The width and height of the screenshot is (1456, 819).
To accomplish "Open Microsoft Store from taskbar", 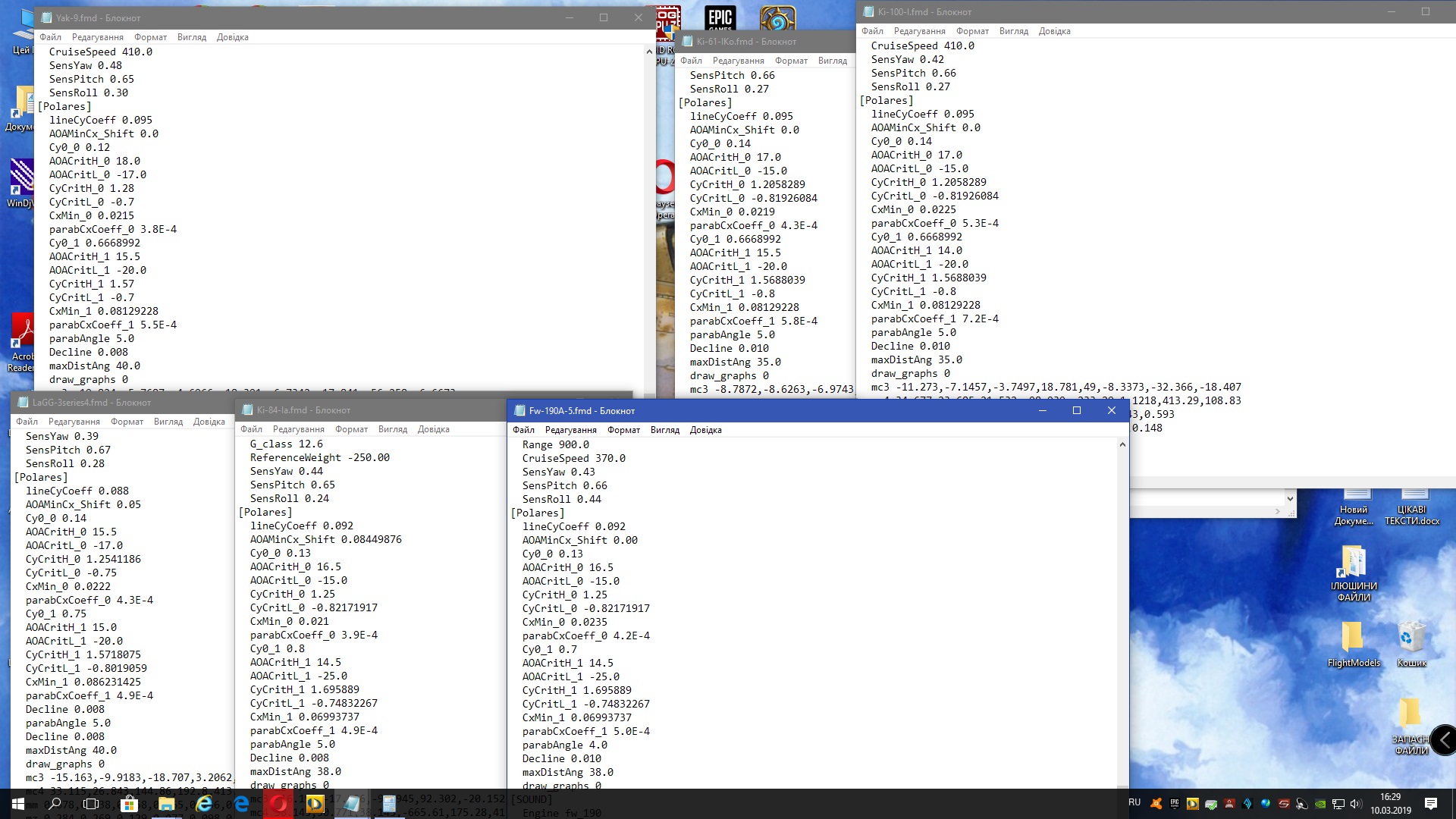I will [129, 804].
